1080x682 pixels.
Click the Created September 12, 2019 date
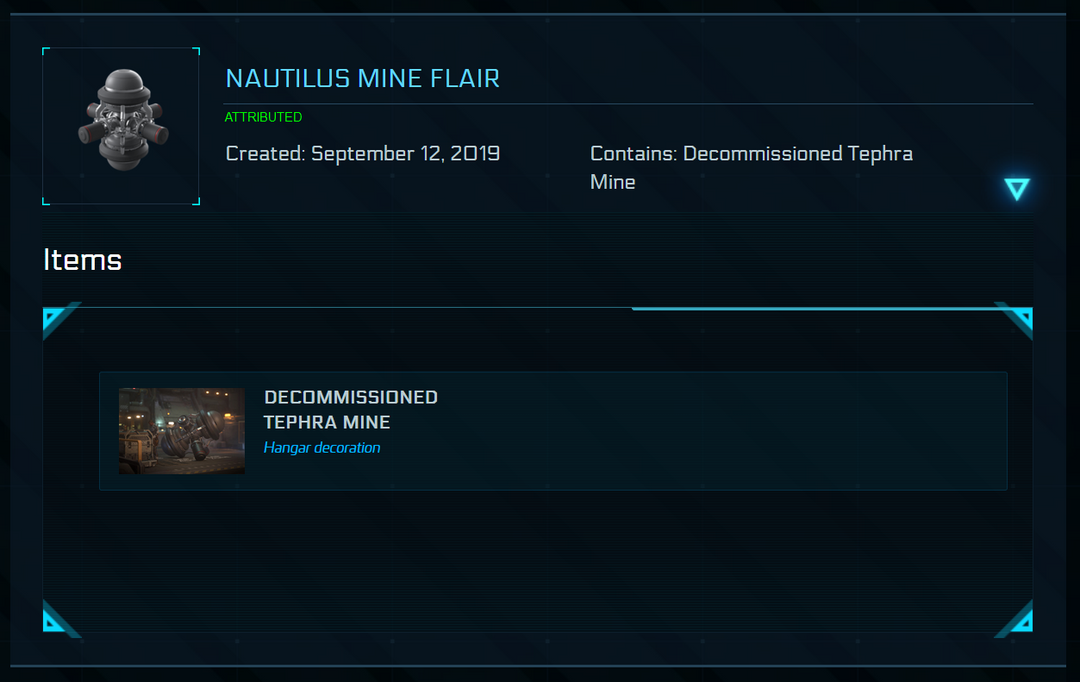pyautogui.click(x=362, y=154)
